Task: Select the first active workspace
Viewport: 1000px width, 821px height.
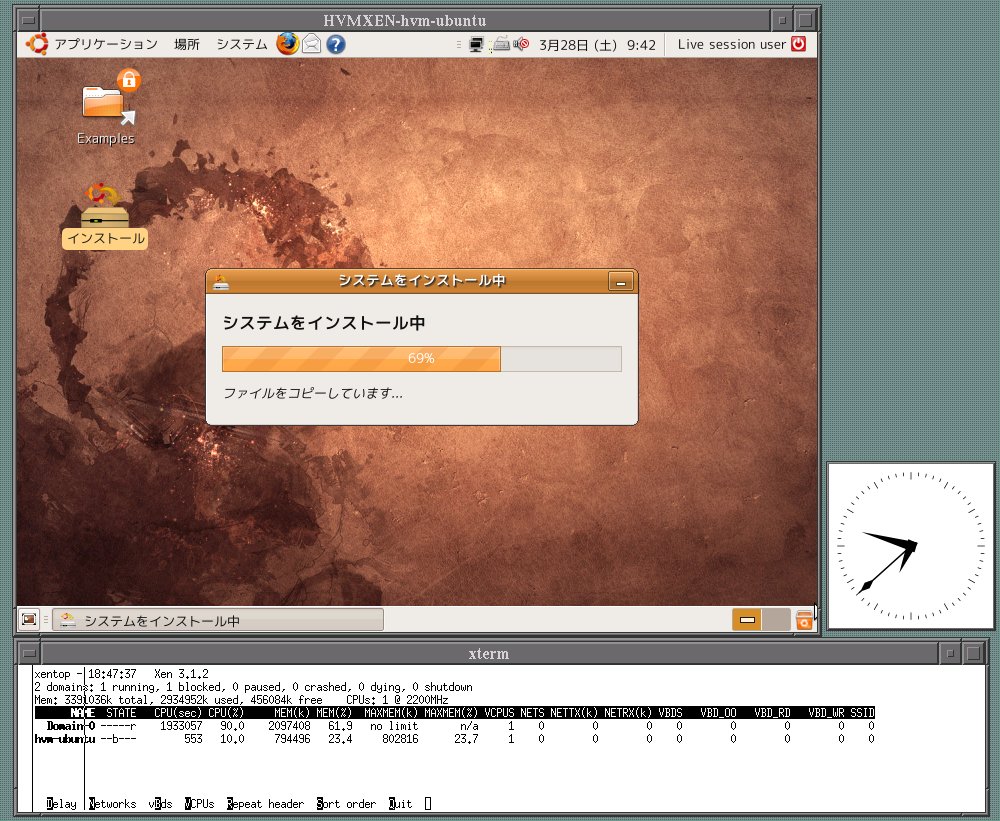Action: [x=747, y=620]
